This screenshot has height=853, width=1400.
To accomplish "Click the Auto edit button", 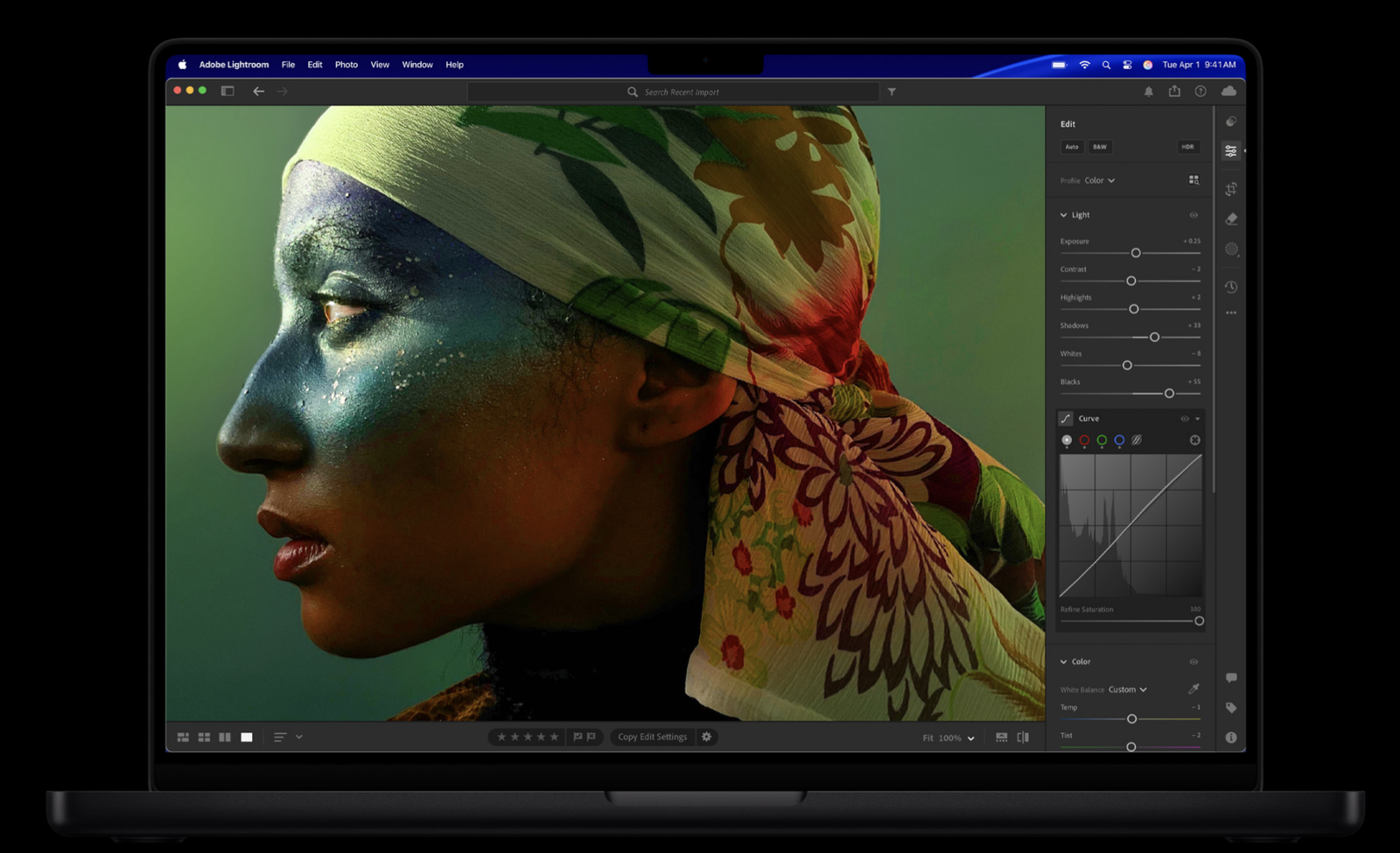I will click(x=1072, y=147).
